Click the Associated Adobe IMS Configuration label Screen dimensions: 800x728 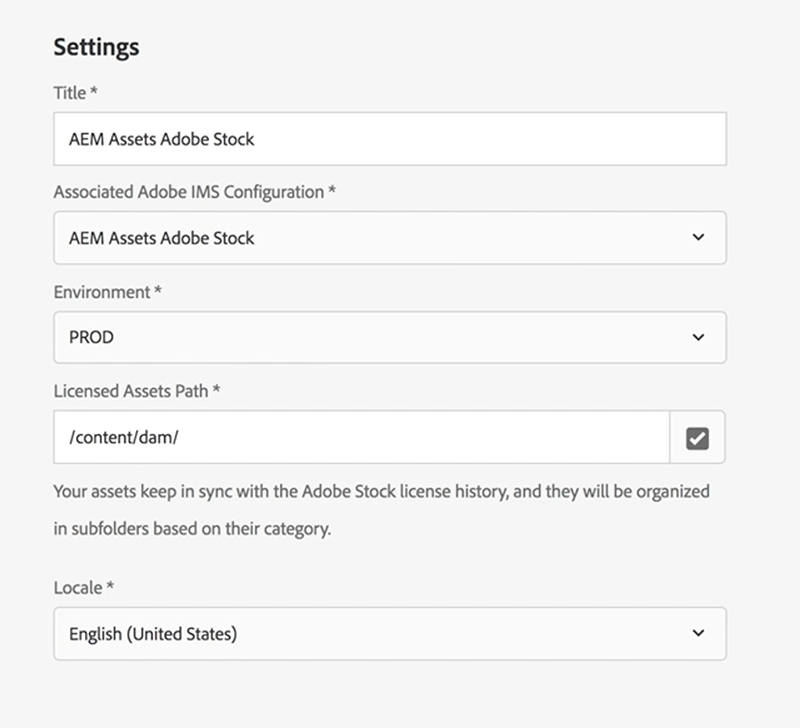(194, 192)
